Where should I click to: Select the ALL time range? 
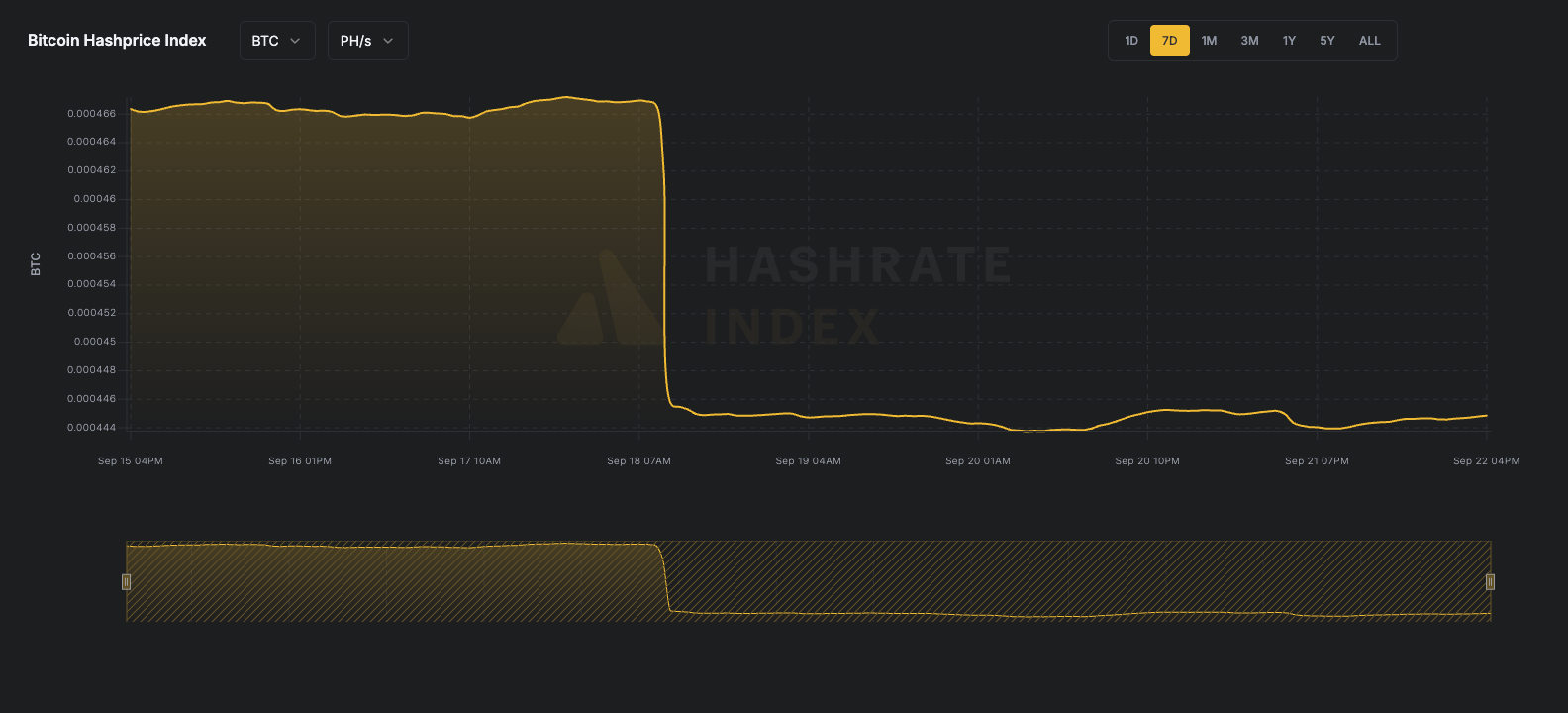(1370, 41)
